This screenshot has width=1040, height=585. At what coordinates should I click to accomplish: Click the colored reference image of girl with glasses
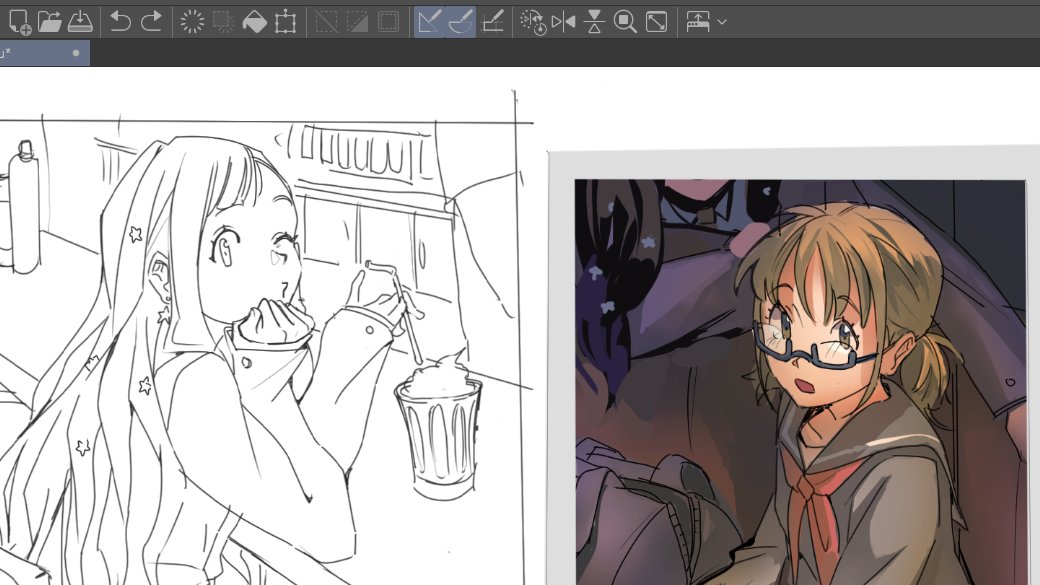(800, 382)
